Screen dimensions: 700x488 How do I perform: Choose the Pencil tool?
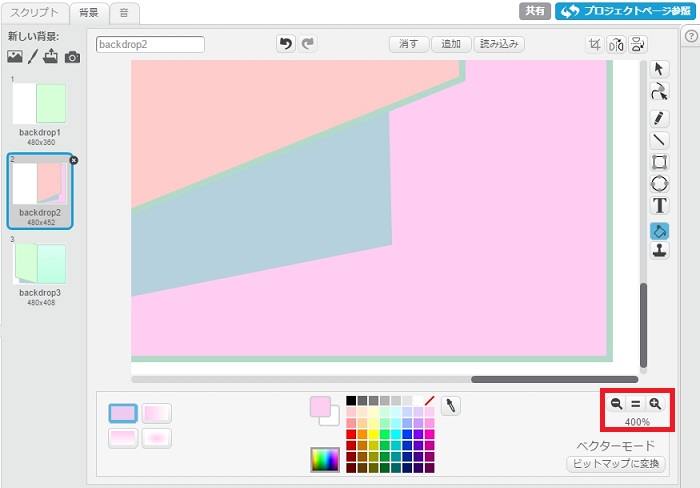[x=659, y=118]
